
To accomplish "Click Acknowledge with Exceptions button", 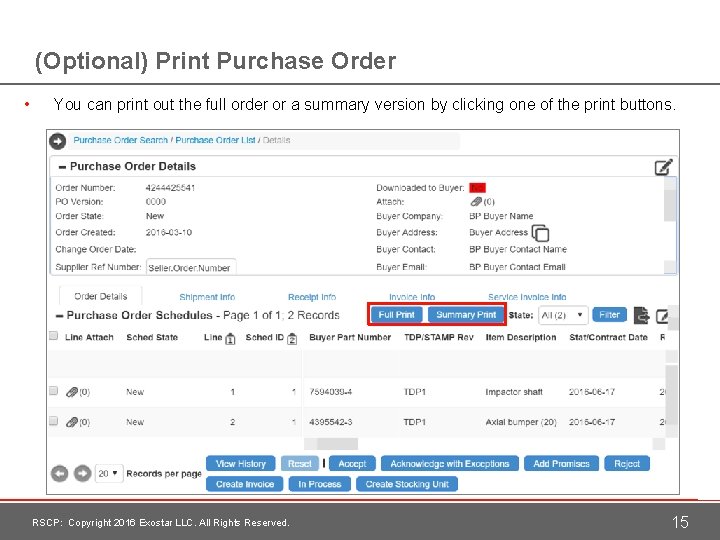I will [450, 464].
